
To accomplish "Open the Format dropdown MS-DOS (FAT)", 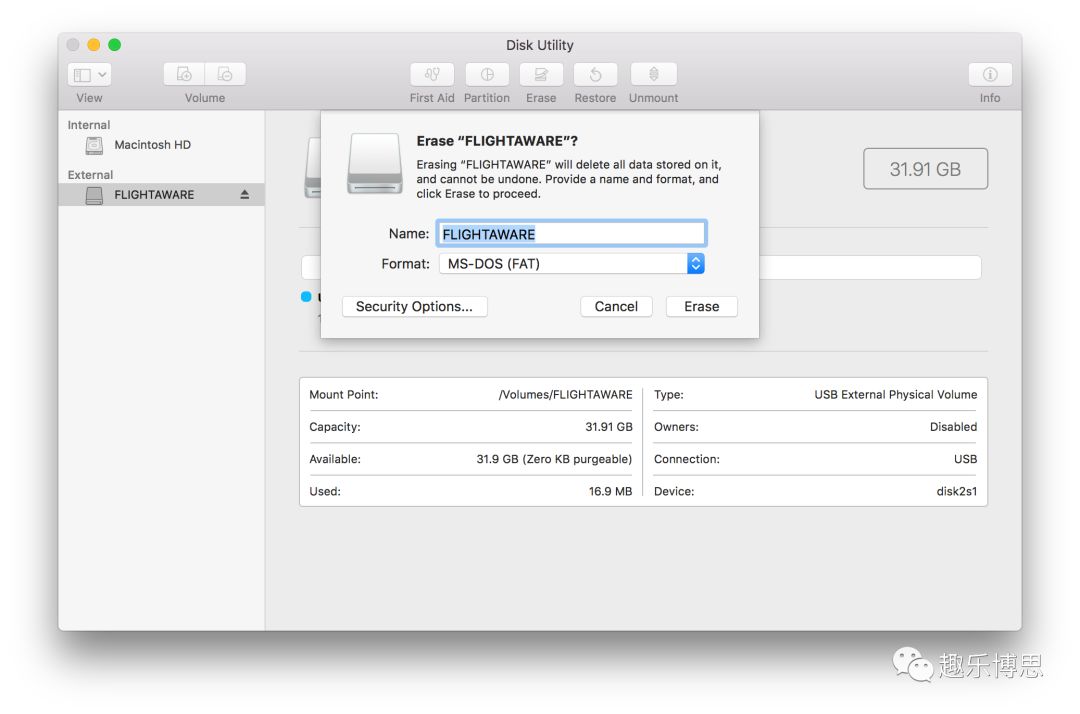I will click(572, 264).
